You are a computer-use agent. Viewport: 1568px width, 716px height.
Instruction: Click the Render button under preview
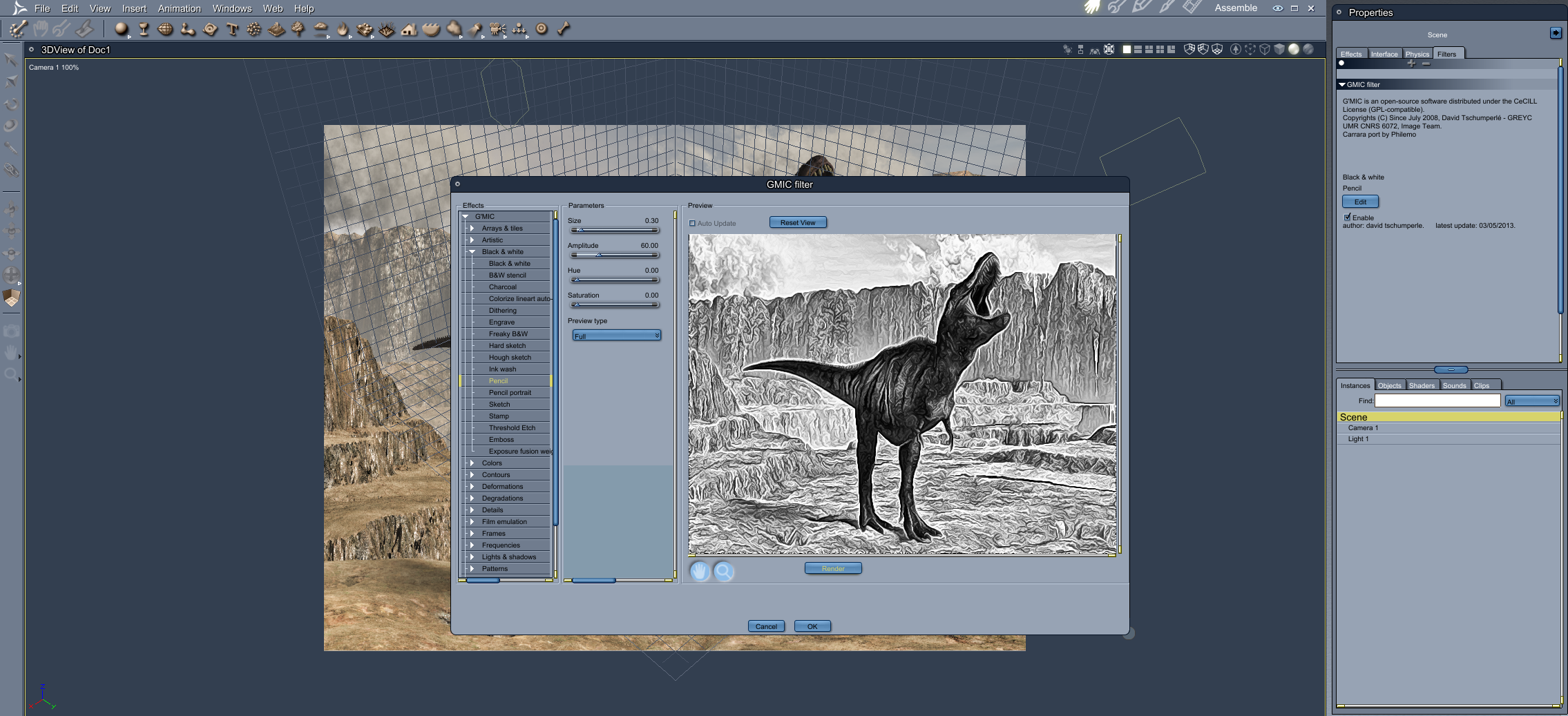click(833, 568)
